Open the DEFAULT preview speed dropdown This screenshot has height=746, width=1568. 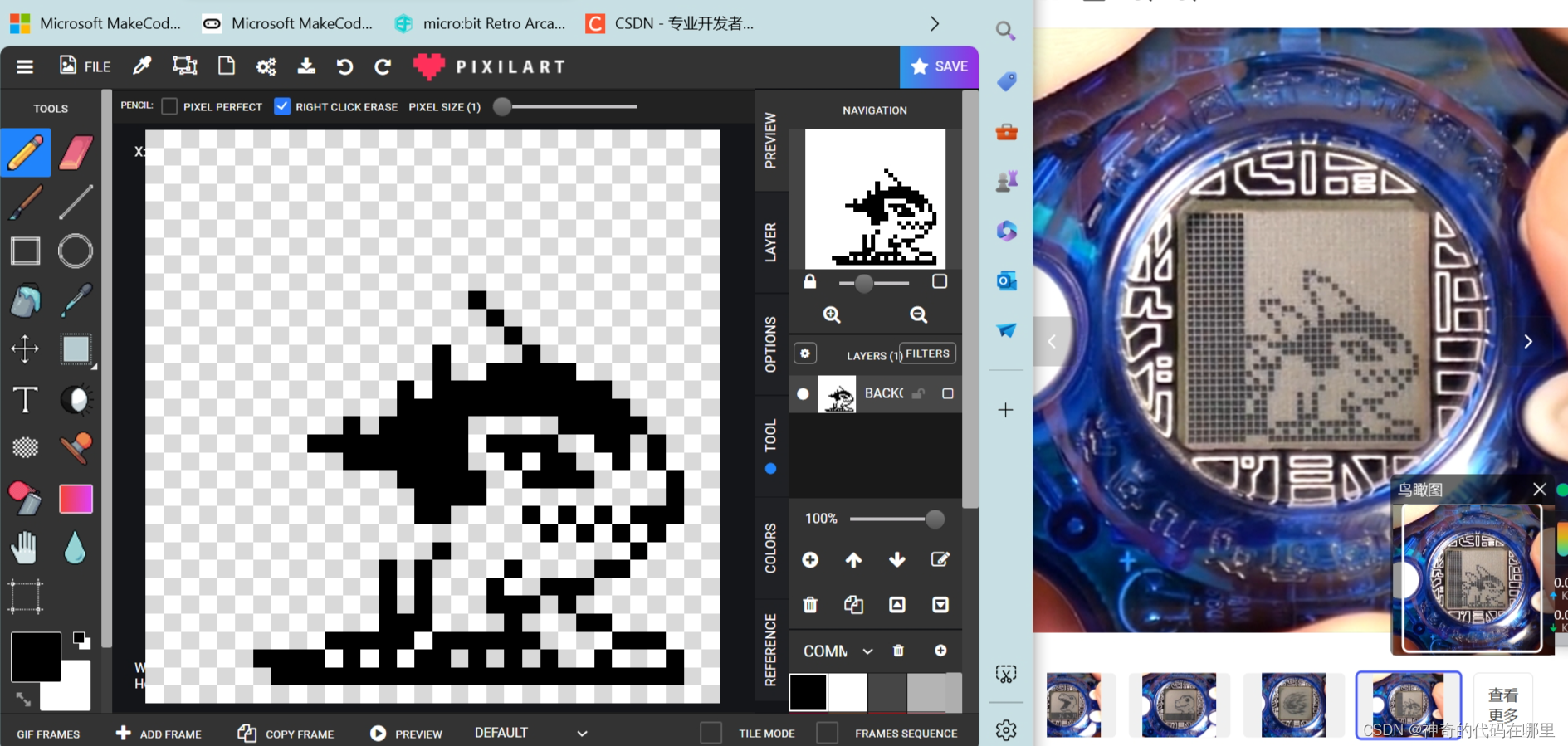[x=531, y=733]
